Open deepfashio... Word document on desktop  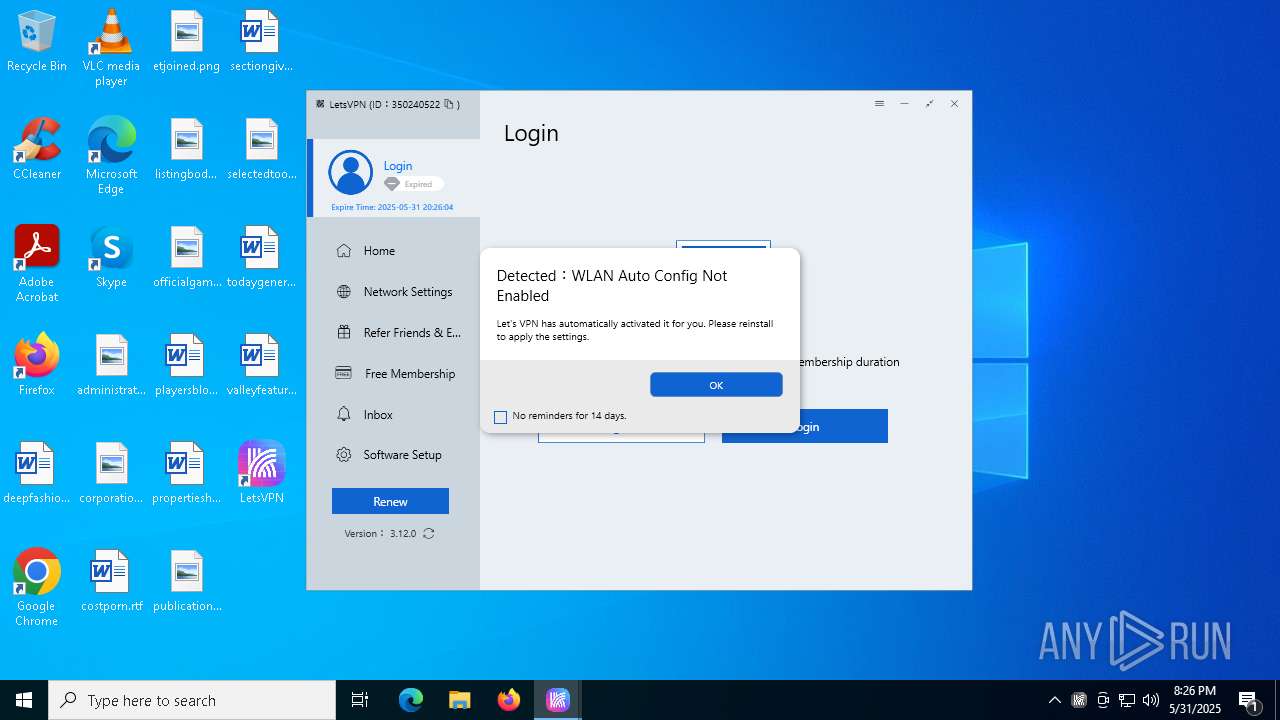[x=37, y=473]
